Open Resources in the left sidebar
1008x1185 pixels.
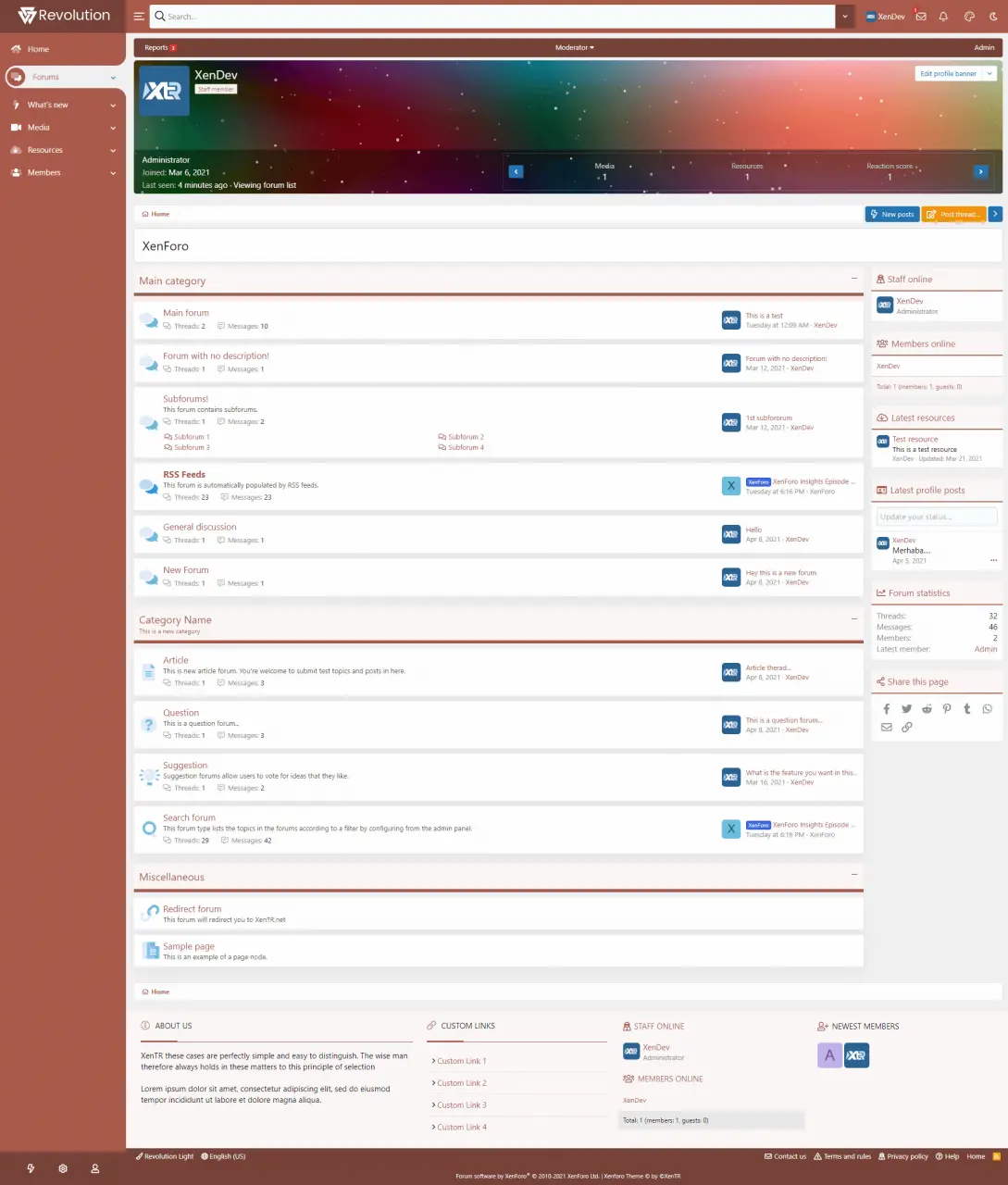pyautogui.click(x=45, y=150)
